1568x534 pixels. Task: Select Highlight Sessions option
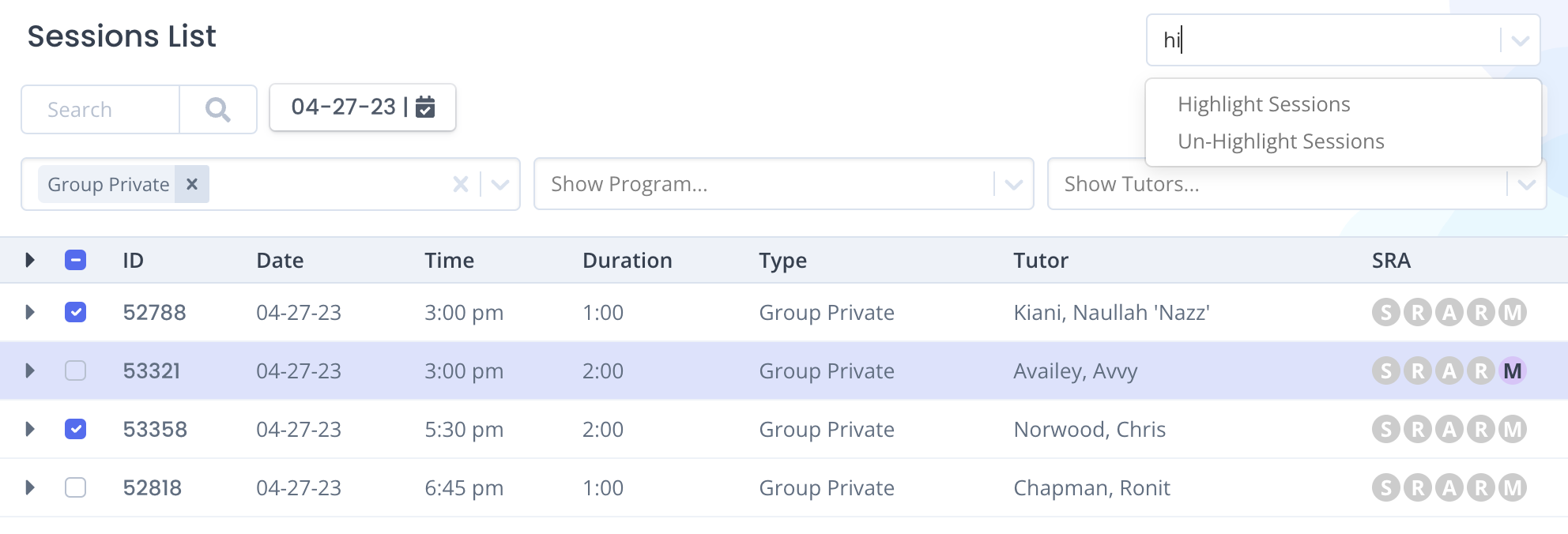(x=1264, y=104)
